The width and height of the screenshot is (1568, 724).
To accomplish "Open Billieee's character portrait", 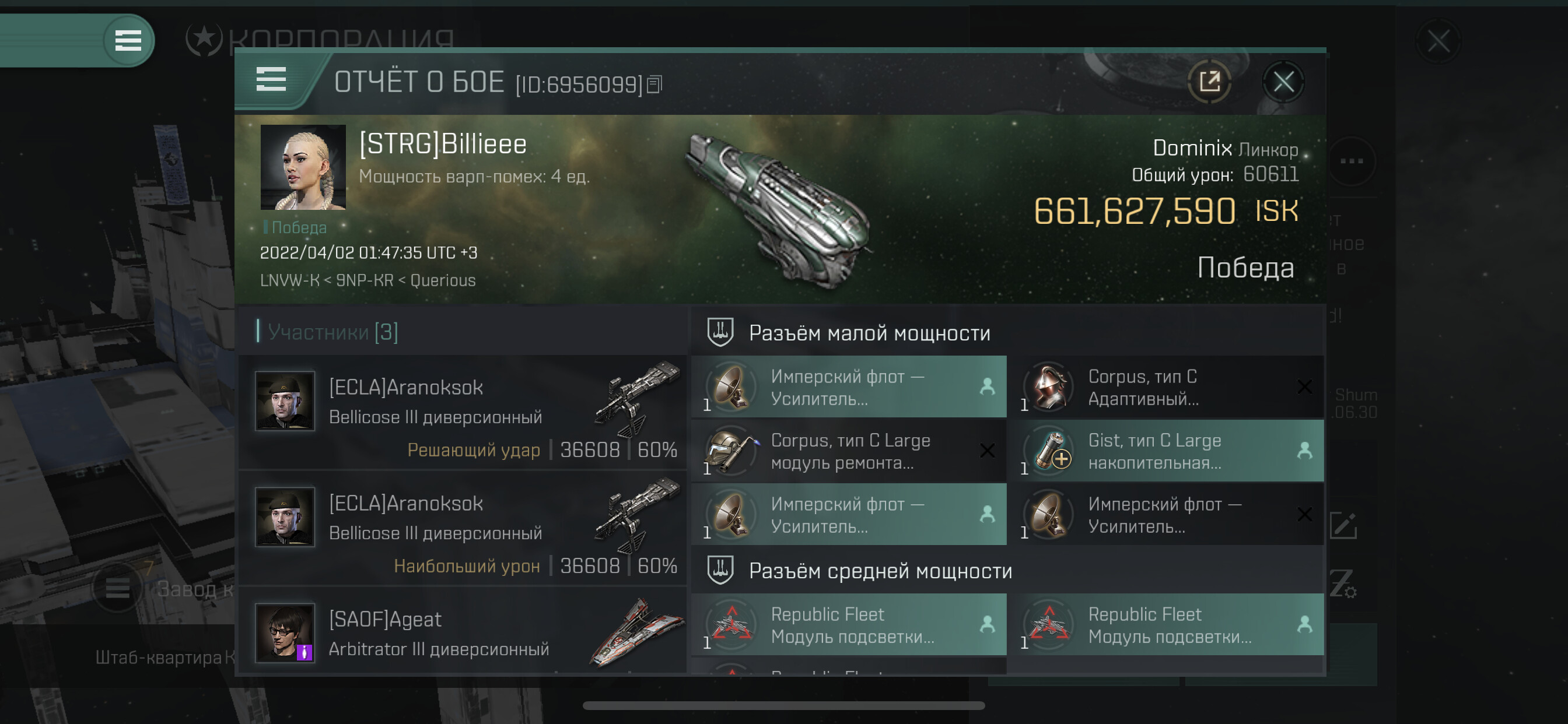I will point(303,167).
